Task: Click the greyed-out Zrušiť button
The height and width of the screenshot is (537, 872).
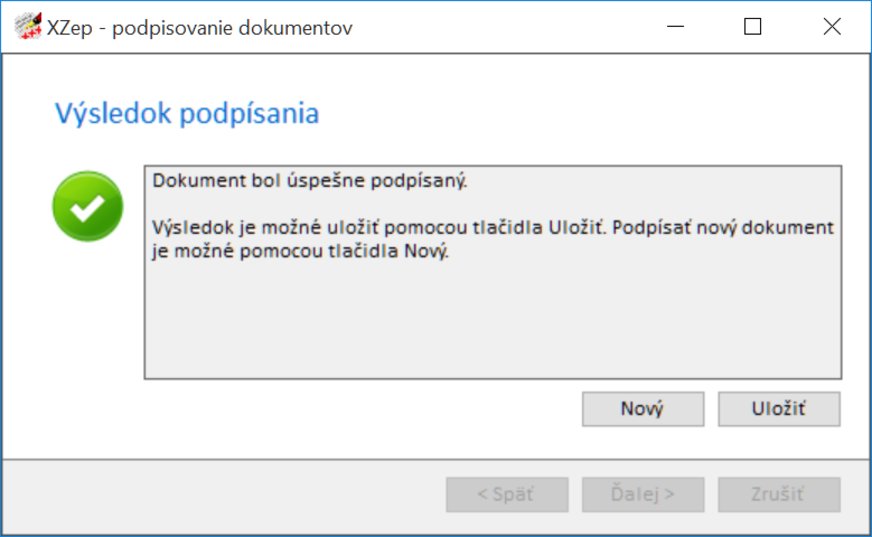Action: pos(778,494)
